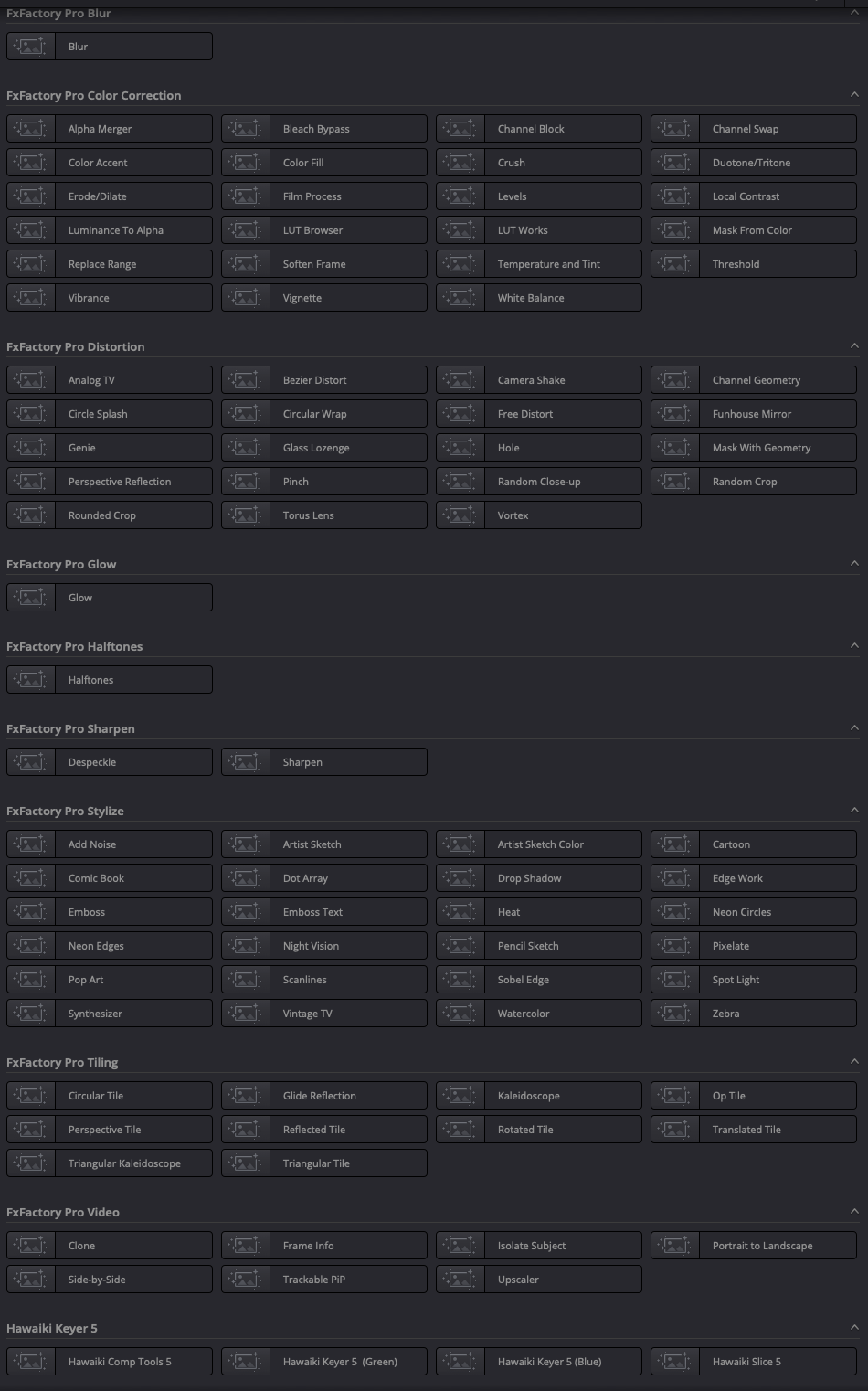The image size is (868, 1391).
Task: Select the Temperature and Tint effect
Action: [539, 264]
